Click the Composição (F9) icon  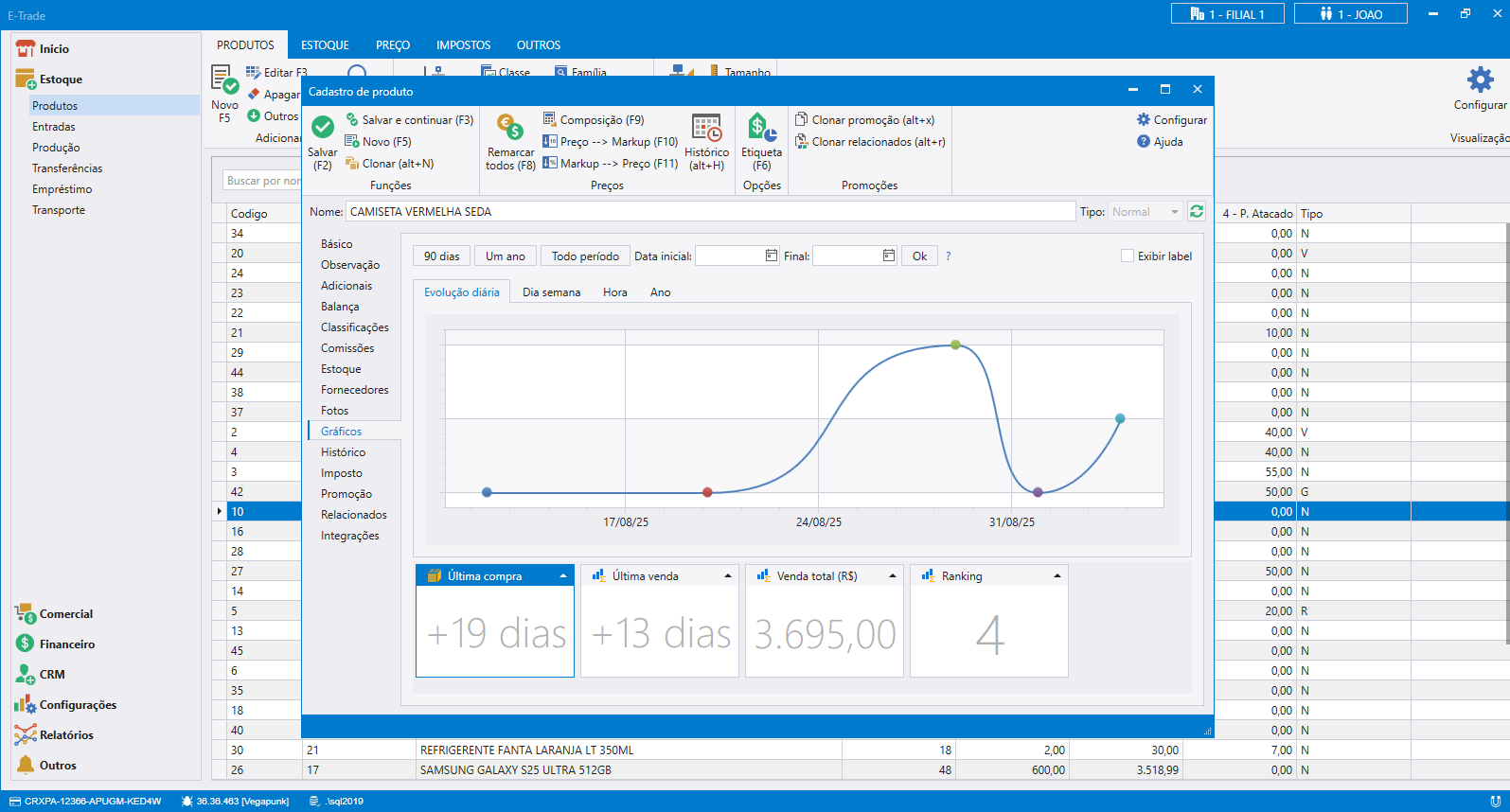[549, 119]
